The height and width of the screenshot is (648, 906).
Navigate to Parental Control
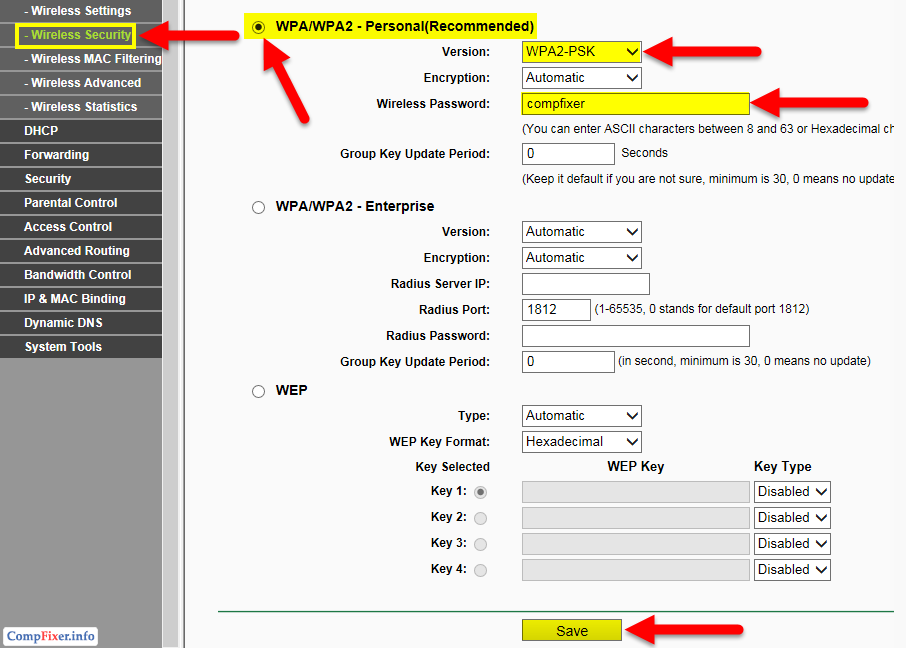70,203
